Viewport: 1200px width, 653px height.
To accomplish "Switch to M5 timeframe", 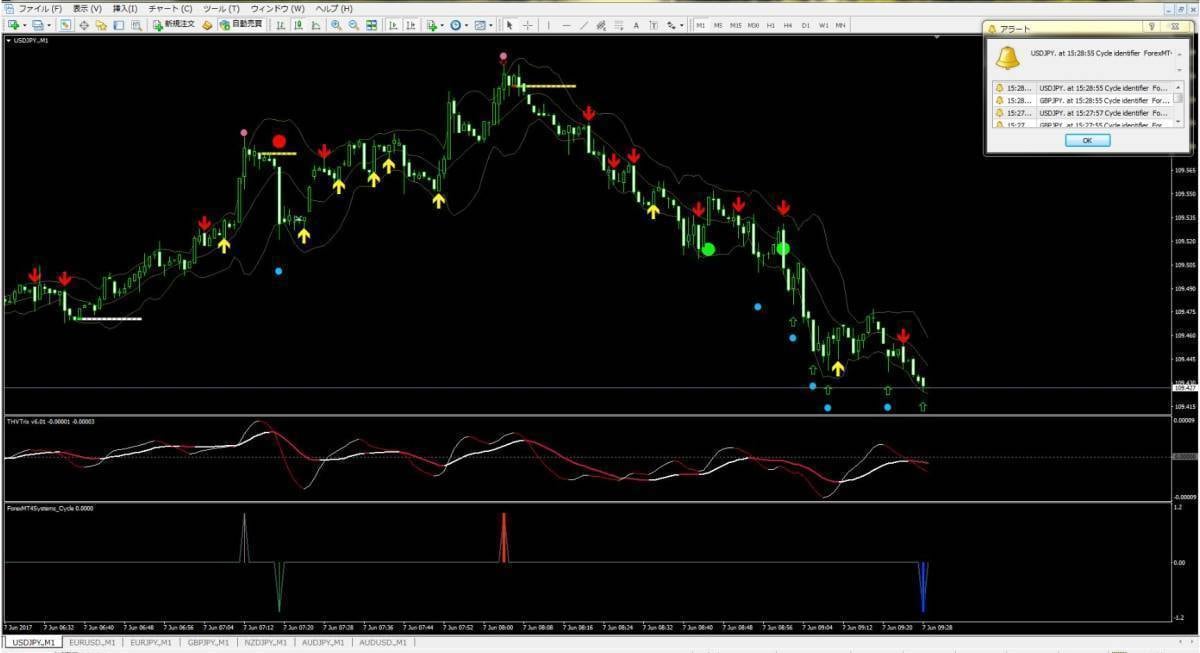I will click(718, 25).
